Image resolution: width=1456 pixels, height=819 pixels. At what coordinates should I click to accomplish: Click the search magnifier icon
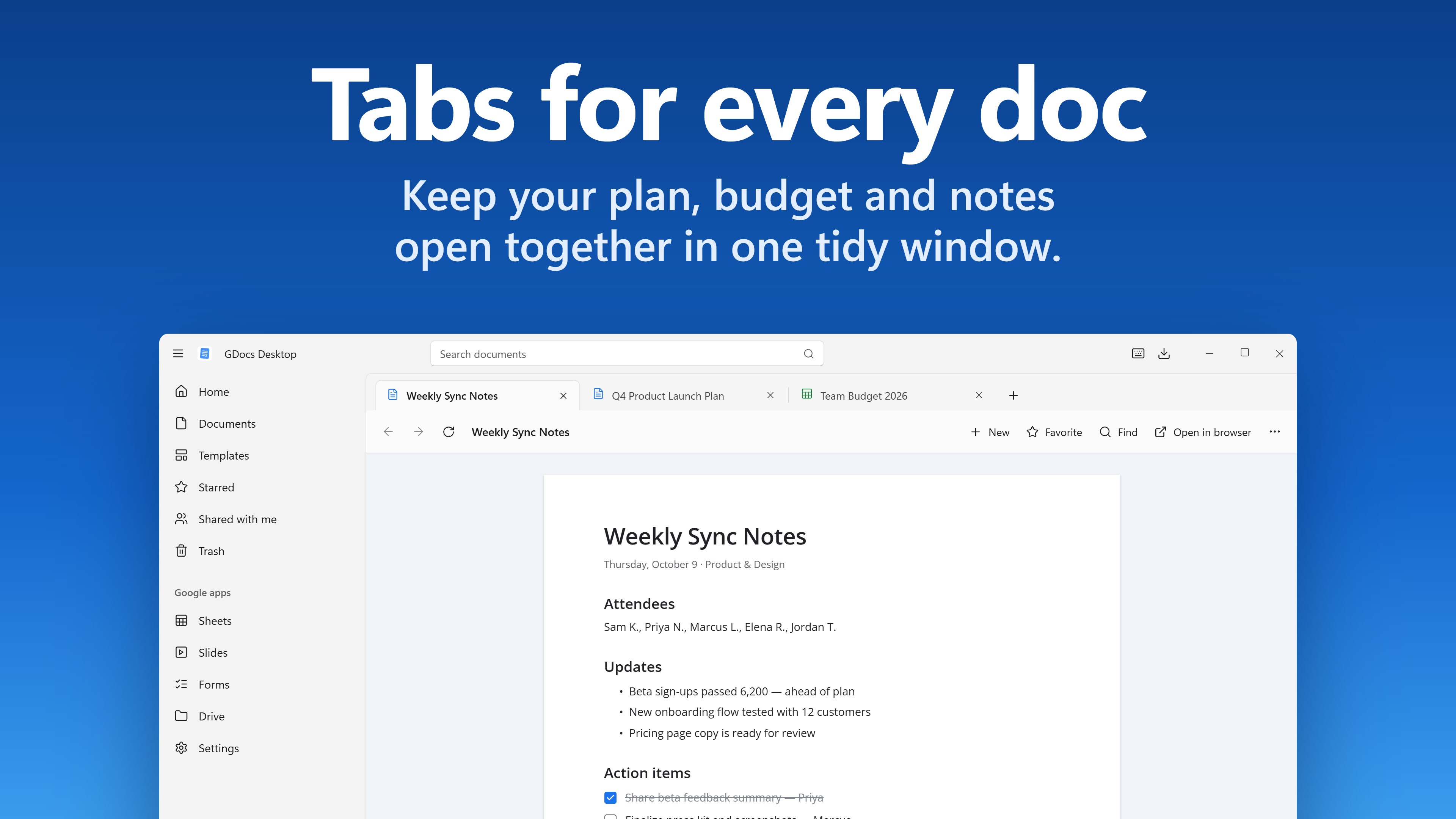808,354
